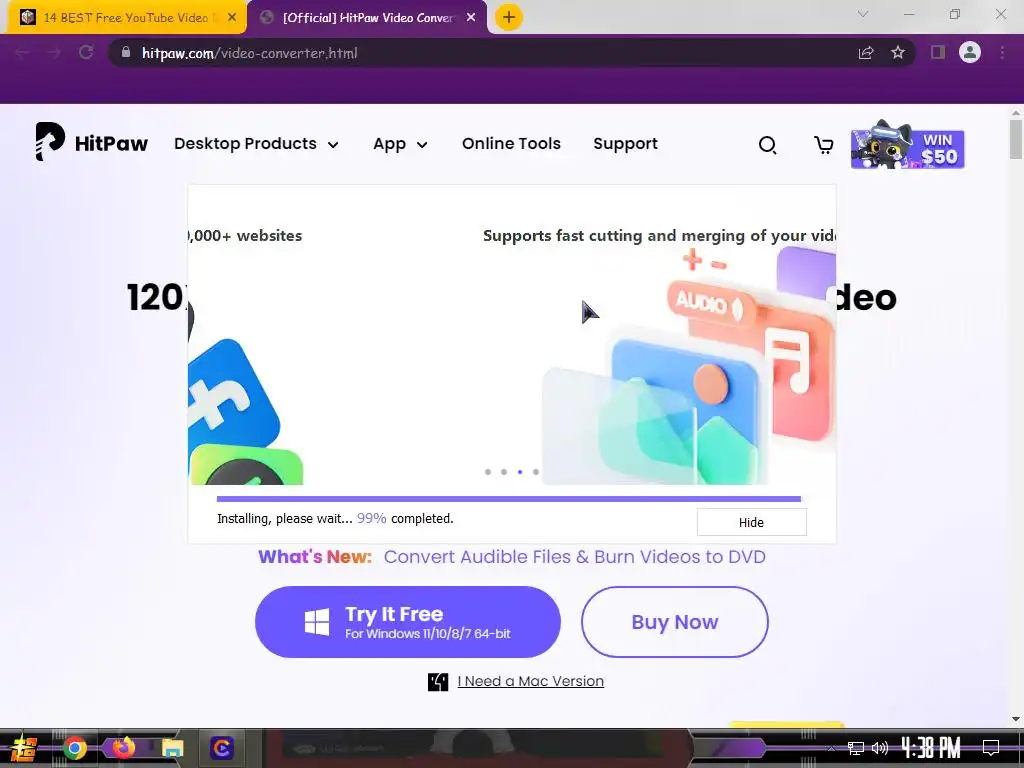Open the shopping cart icon
The height and width of the screenshot is (768, 1024).
pyautogui.click(x=824, y=144)
